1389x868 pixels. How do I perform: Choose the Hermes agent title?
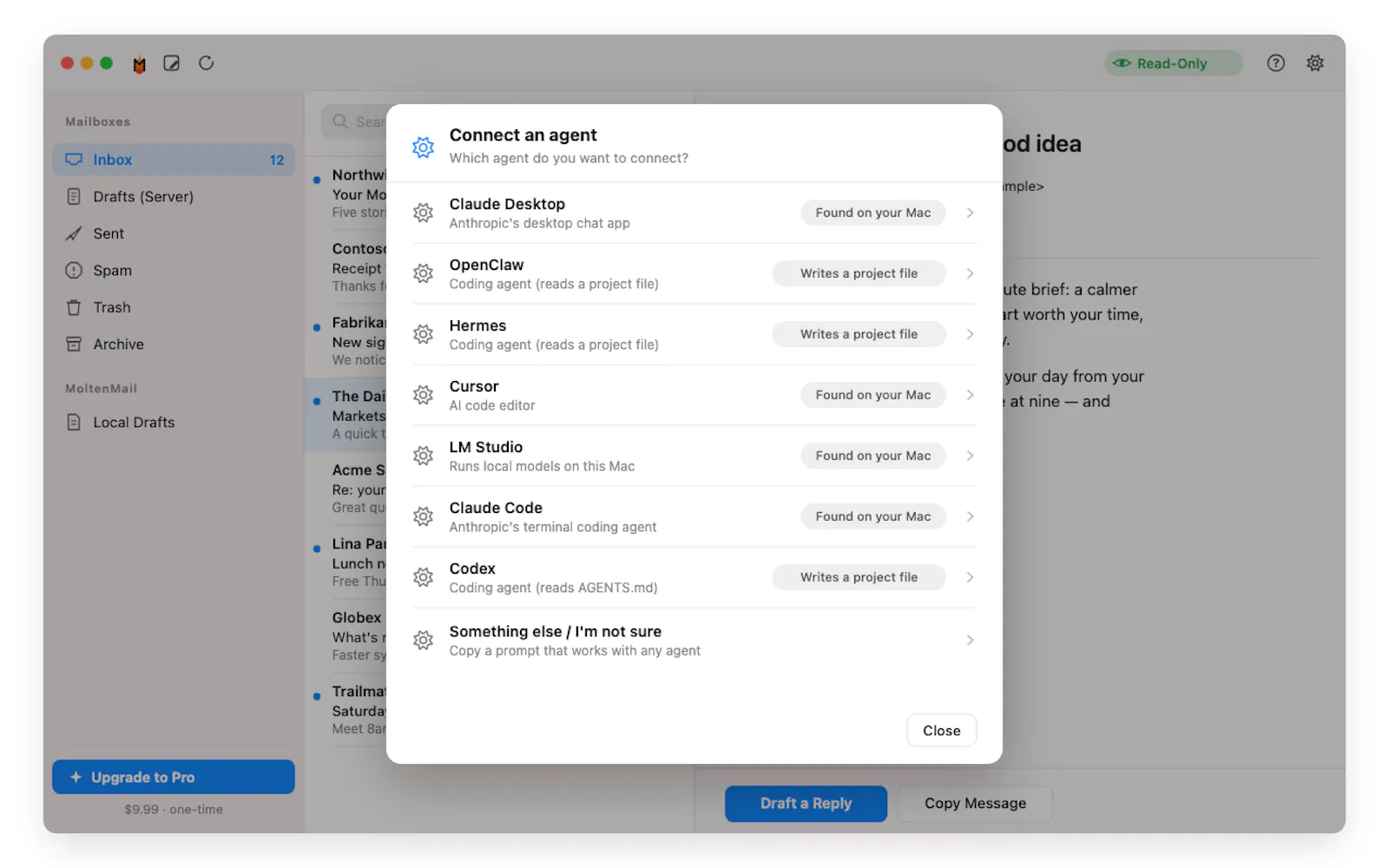point(477,325)
